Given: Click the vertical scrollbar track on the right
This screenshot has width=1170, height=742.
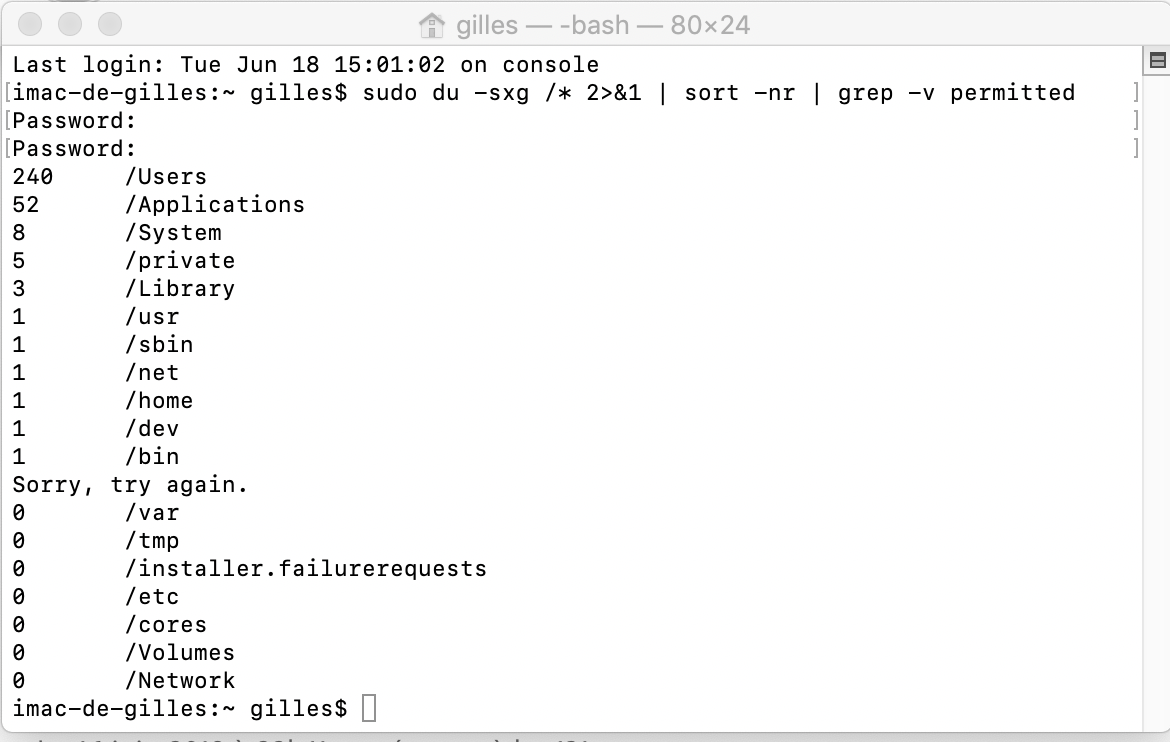Looking at the screenshot, I should click(x=1157, y=400).
